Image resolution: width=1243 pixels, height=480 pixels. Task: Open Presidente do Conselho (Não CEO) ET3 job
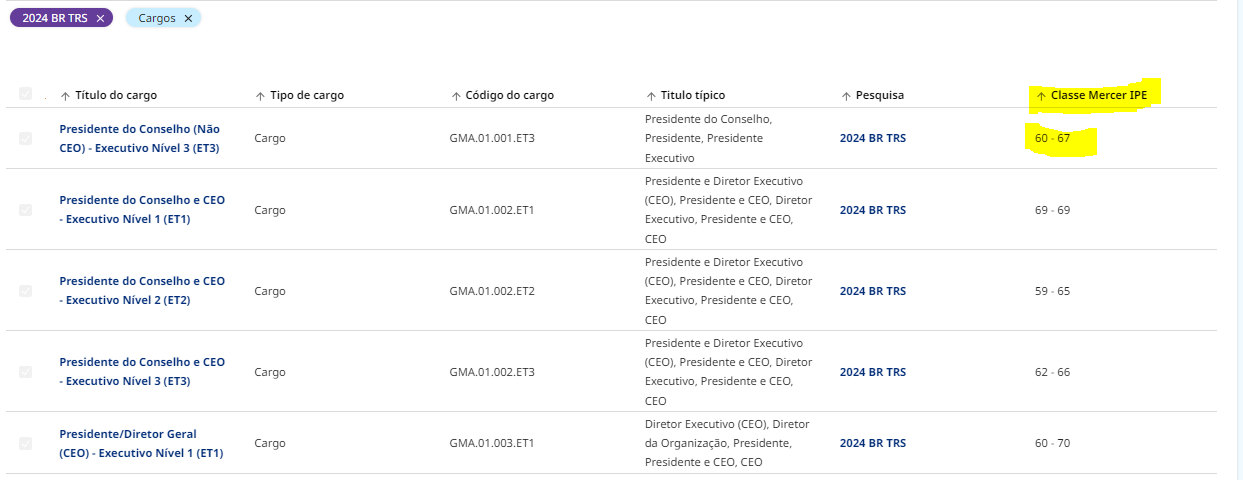pos(139,138)
